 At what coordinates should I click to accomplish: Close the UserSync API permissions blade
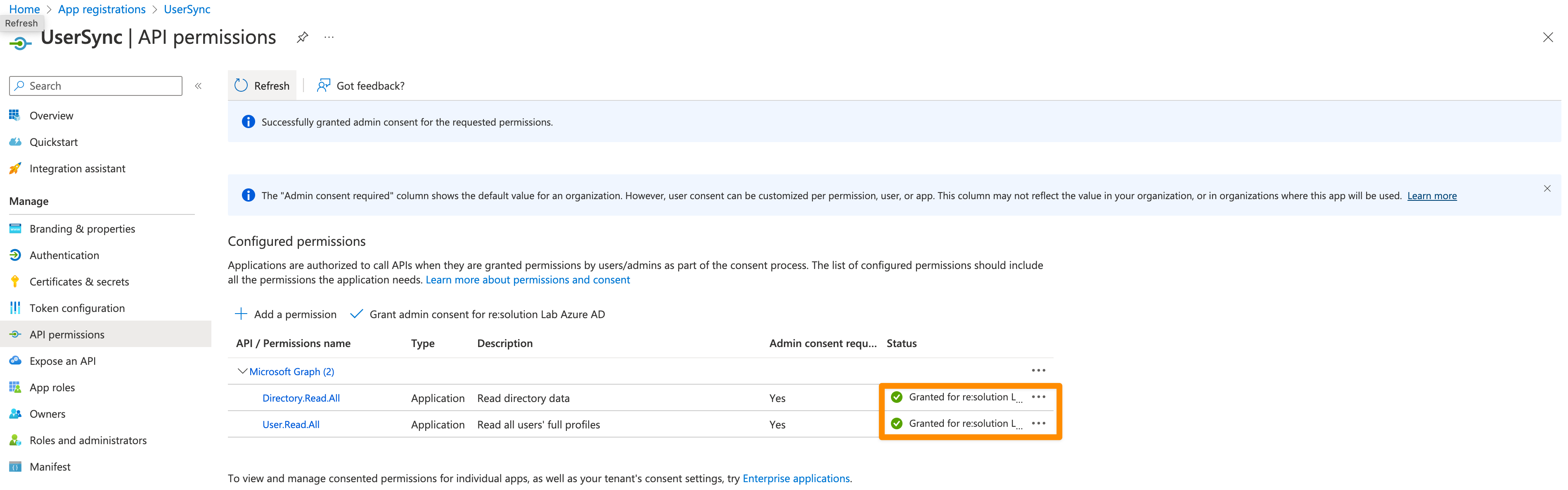tap(1548, 37)
